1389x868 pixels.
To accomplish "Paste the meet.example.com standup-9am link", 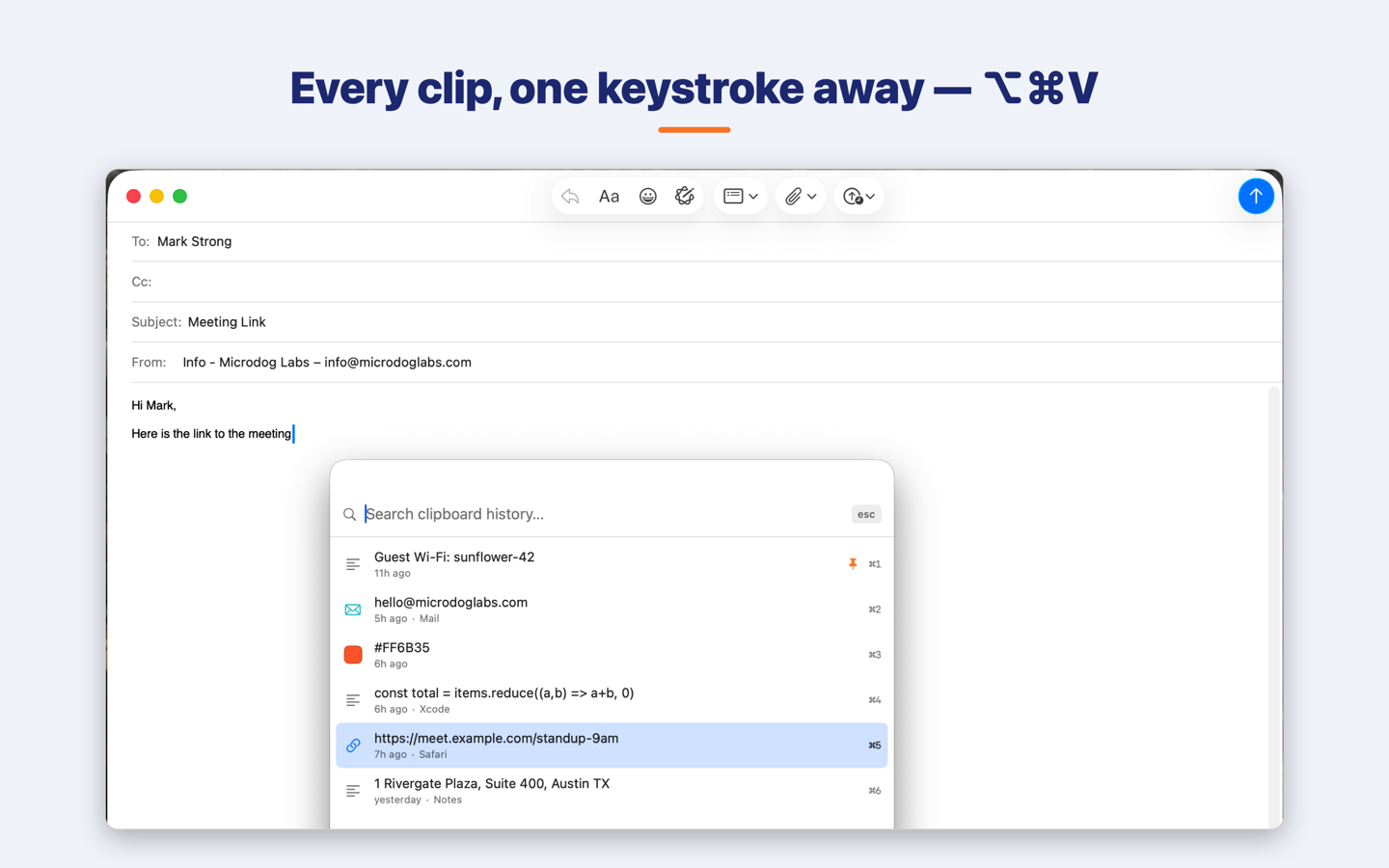I will pos(612,746).
